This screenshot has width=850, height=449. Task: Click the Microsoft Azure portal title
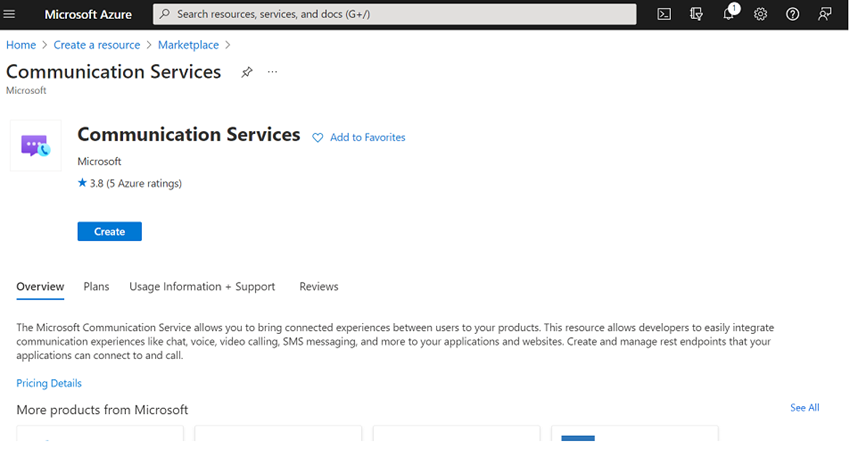click(x=88, y=15)
